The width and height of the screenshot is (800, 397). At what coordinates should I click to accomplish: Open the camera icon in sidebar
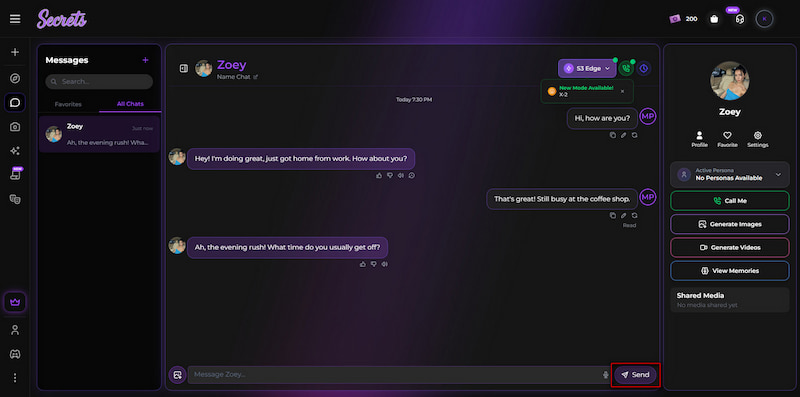15,127
